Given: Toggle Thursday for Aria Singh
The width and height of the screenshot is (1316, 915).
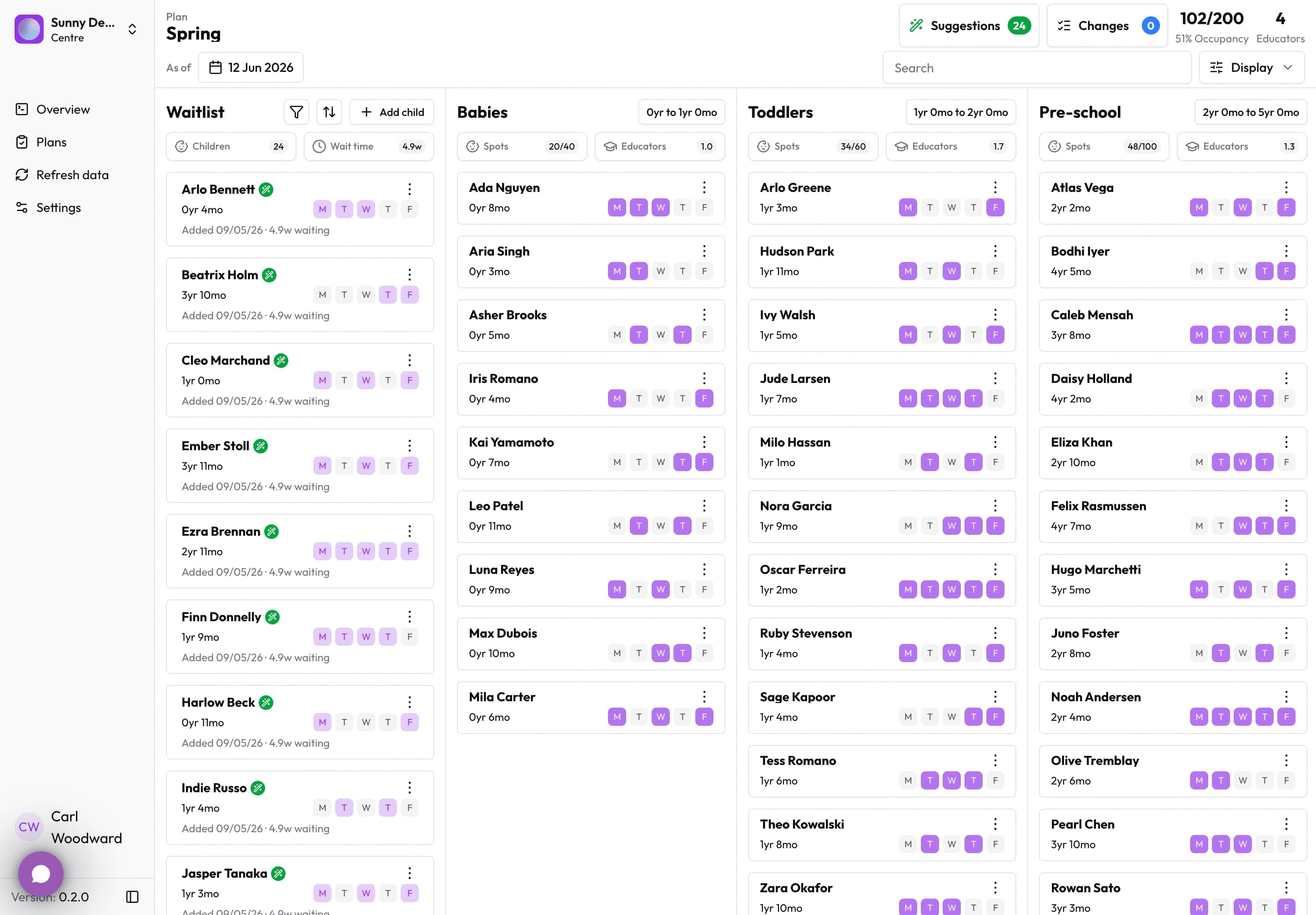Looking at the screenshot, I should (682, 271).
